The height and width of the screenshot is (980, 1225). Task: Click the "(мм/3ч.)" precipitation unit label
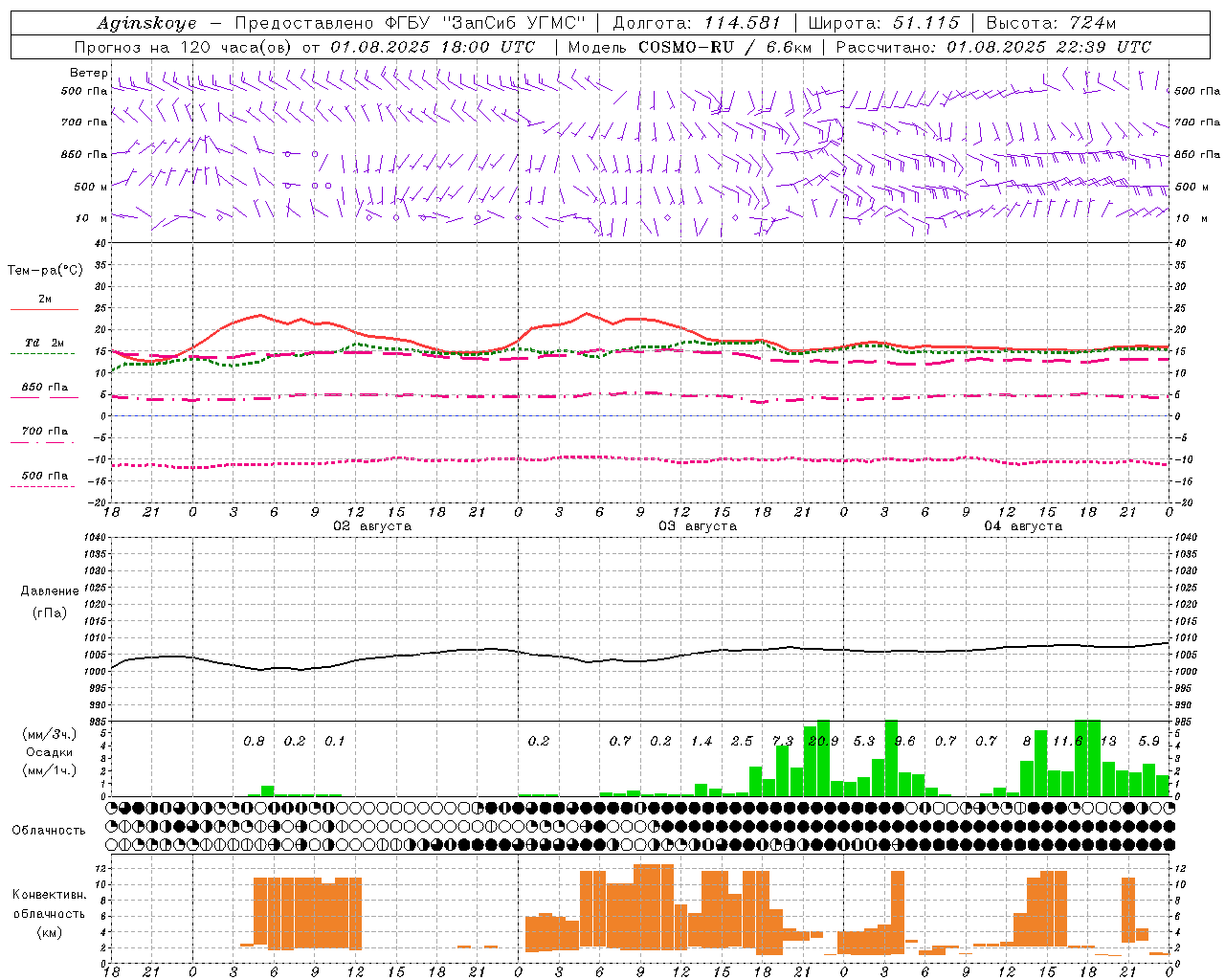50,734
